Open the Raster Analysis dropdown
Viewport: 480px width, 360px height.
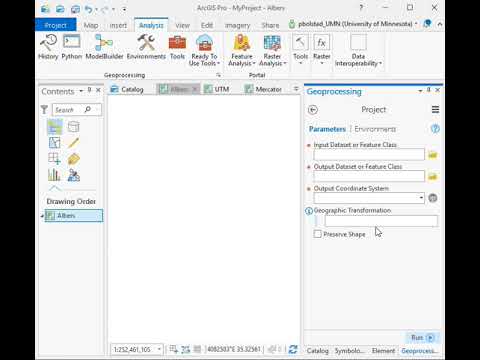point(272,50)
